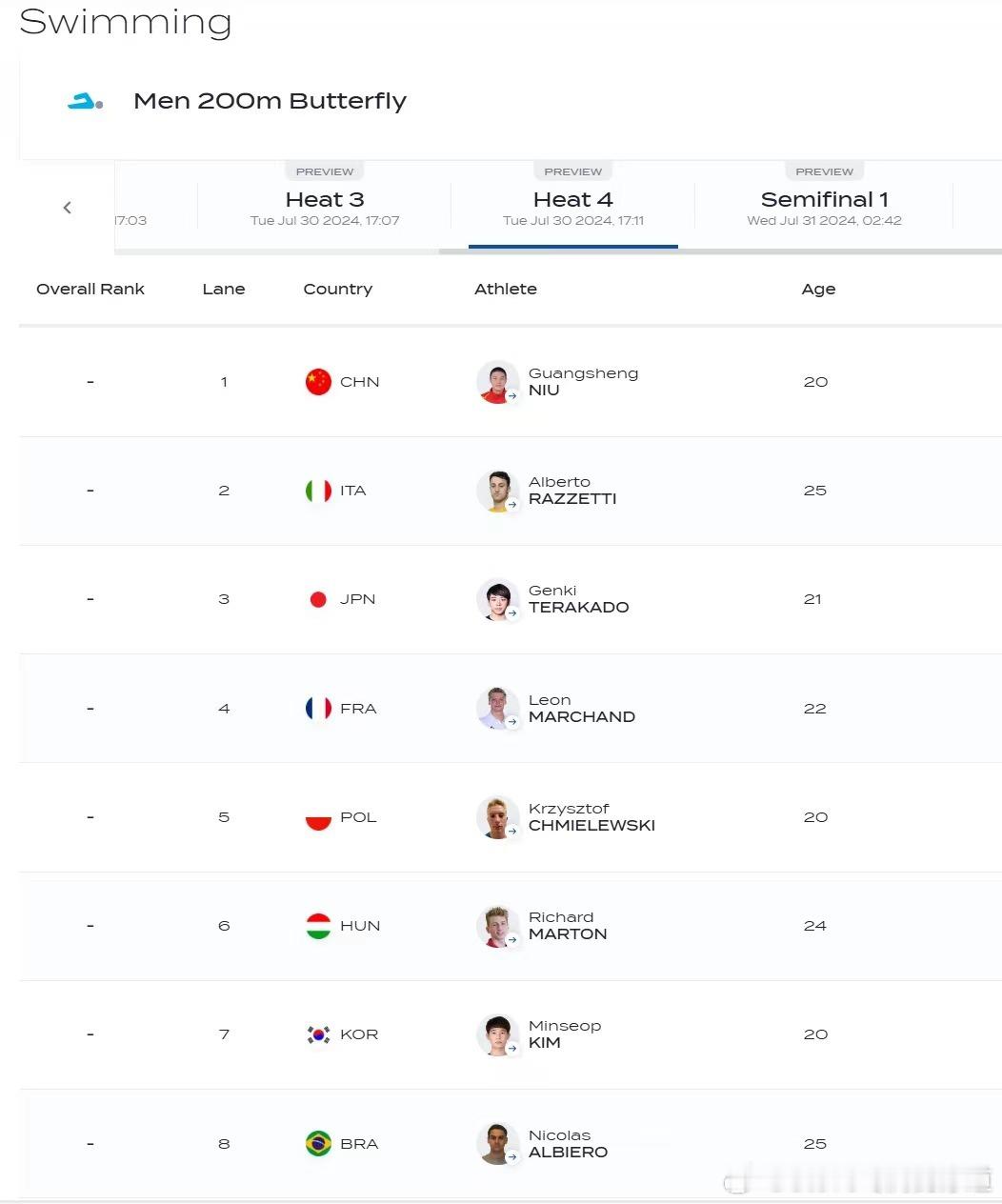
Task: Go to previous heats with left chevron
Action: [67, 208]
